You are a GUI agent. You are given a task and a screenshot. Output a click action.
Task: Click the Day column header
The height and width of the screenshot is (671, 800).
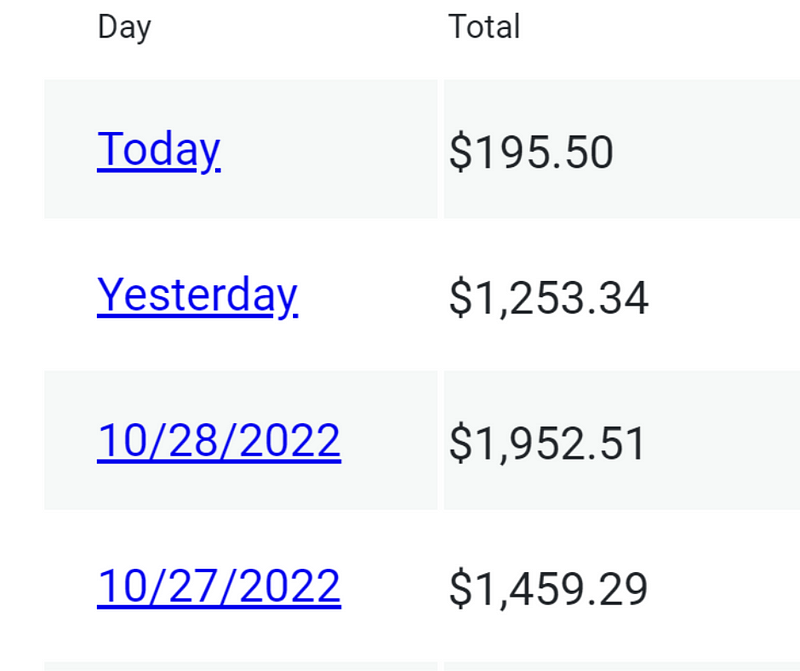coord(124,28)
